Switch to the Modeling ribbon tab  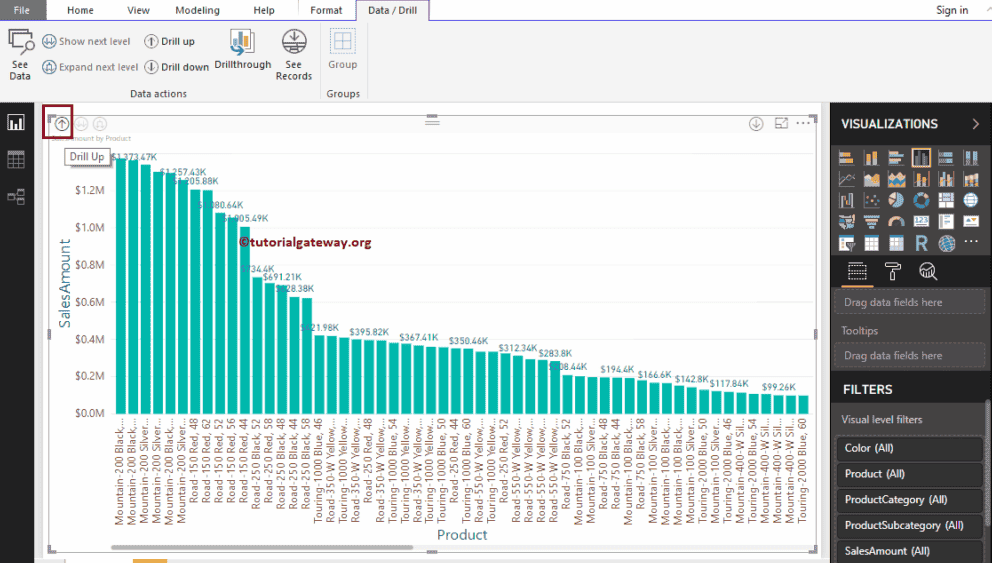(197, 10)
